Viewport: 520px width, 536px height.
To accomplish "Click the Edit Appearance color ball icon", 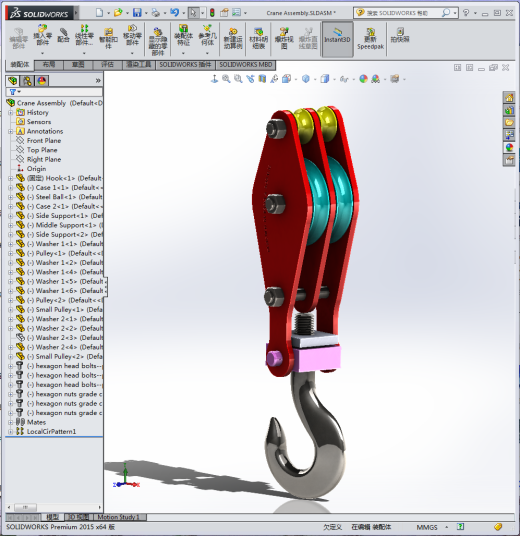I will pyautogui.click(x=363, y=79).
